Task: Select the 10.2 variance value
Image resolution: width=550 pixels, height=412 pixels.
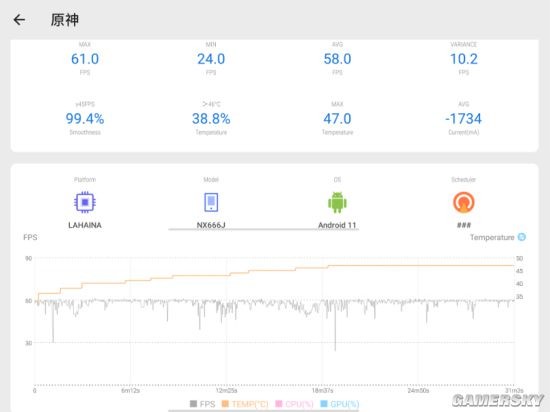Action: click(x=463, y=59)
